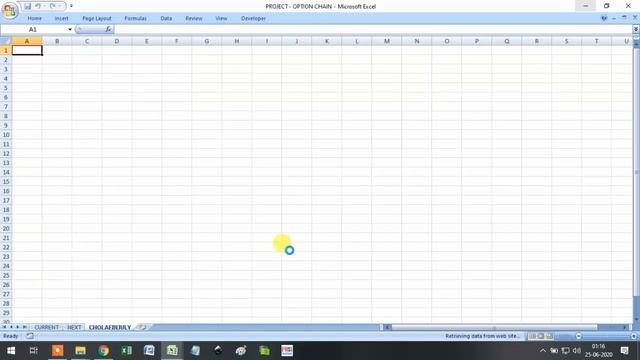Select column M header
Screen dimensions: 640x360
[387, 41]
